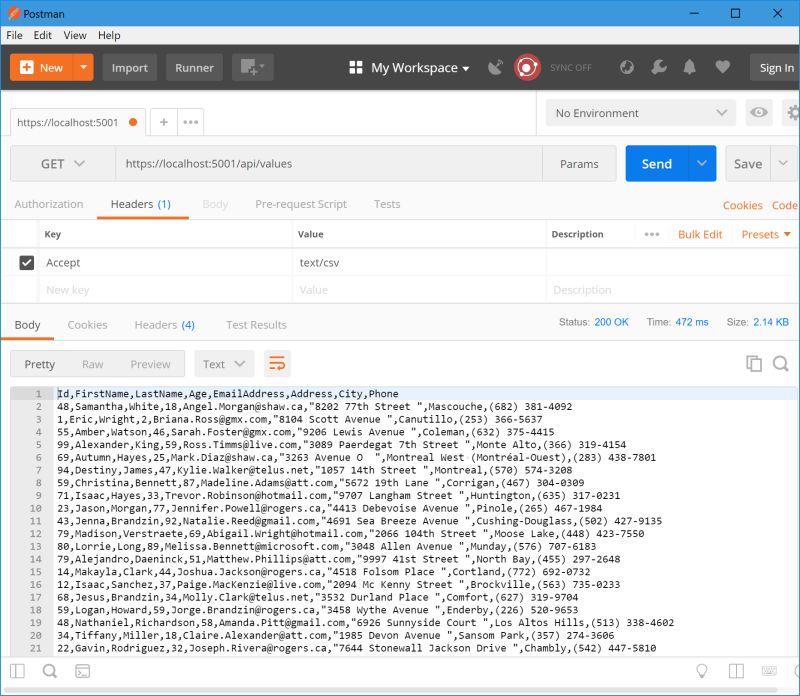This screenshot has height=696, width=800.
Task: Click the Sign In button
Action: point(775,67)
